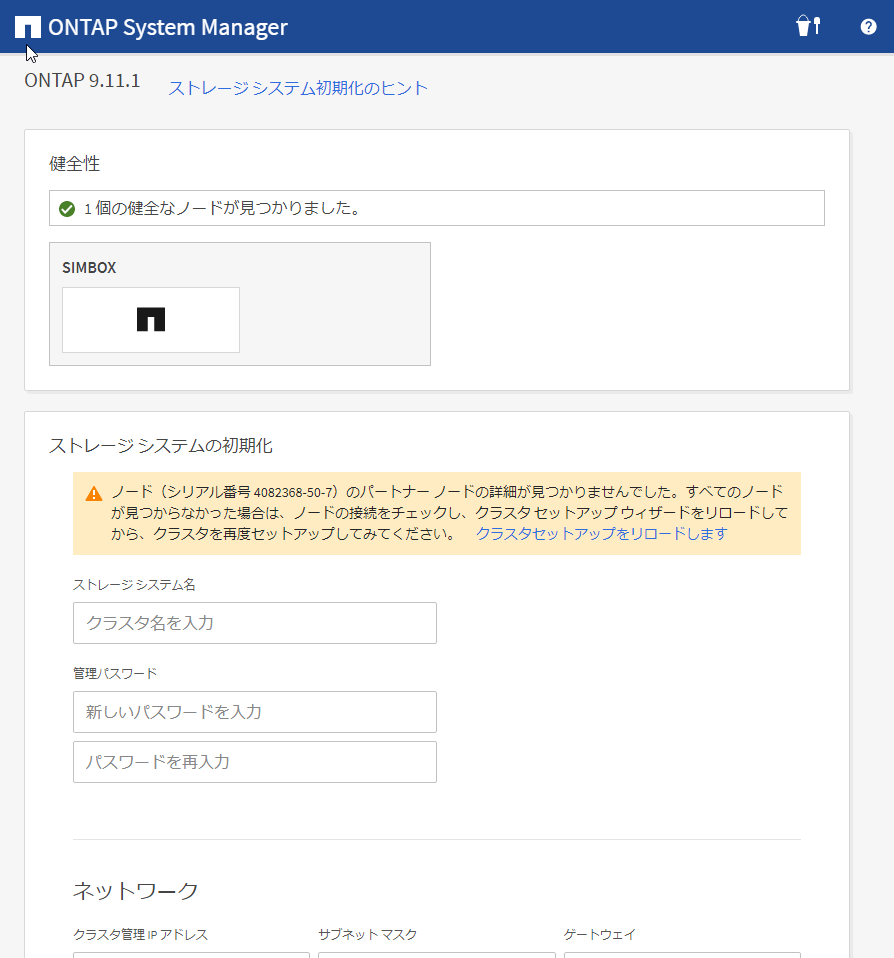894x958 pixels.
Task: Click the ゲートウェイ label
Action: click(x=600, y=934)
